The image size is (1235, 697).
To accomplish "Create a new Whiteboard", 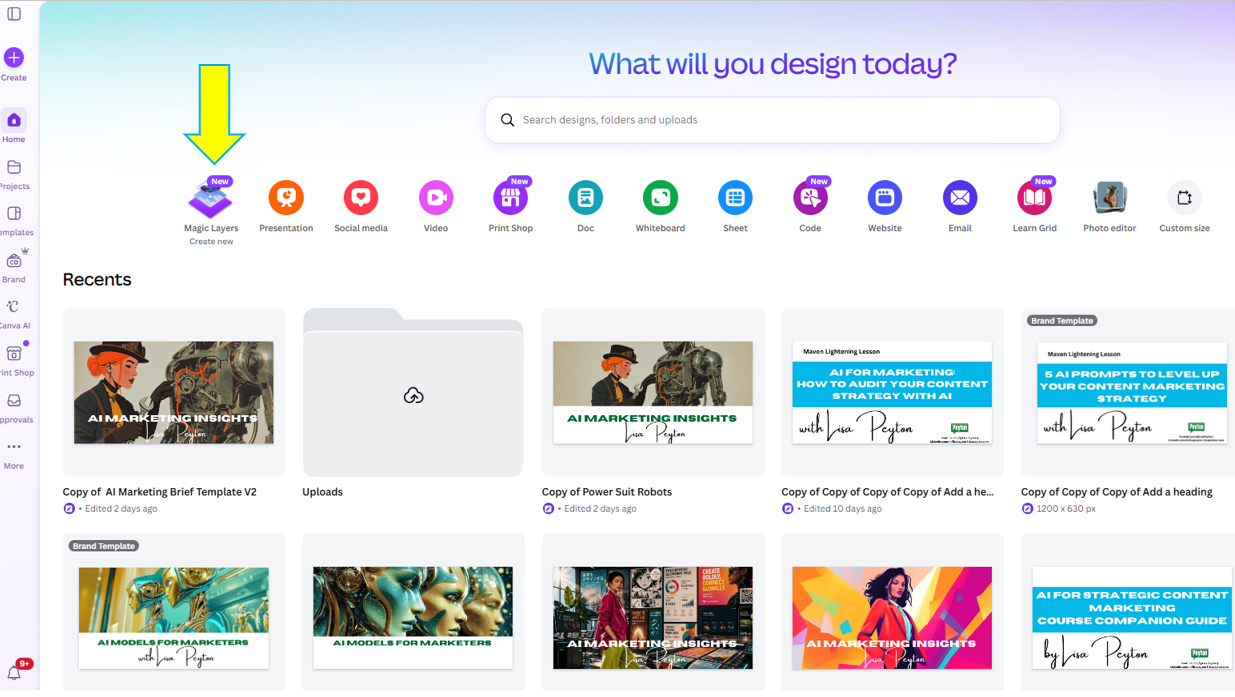I will tap(660, 198).
